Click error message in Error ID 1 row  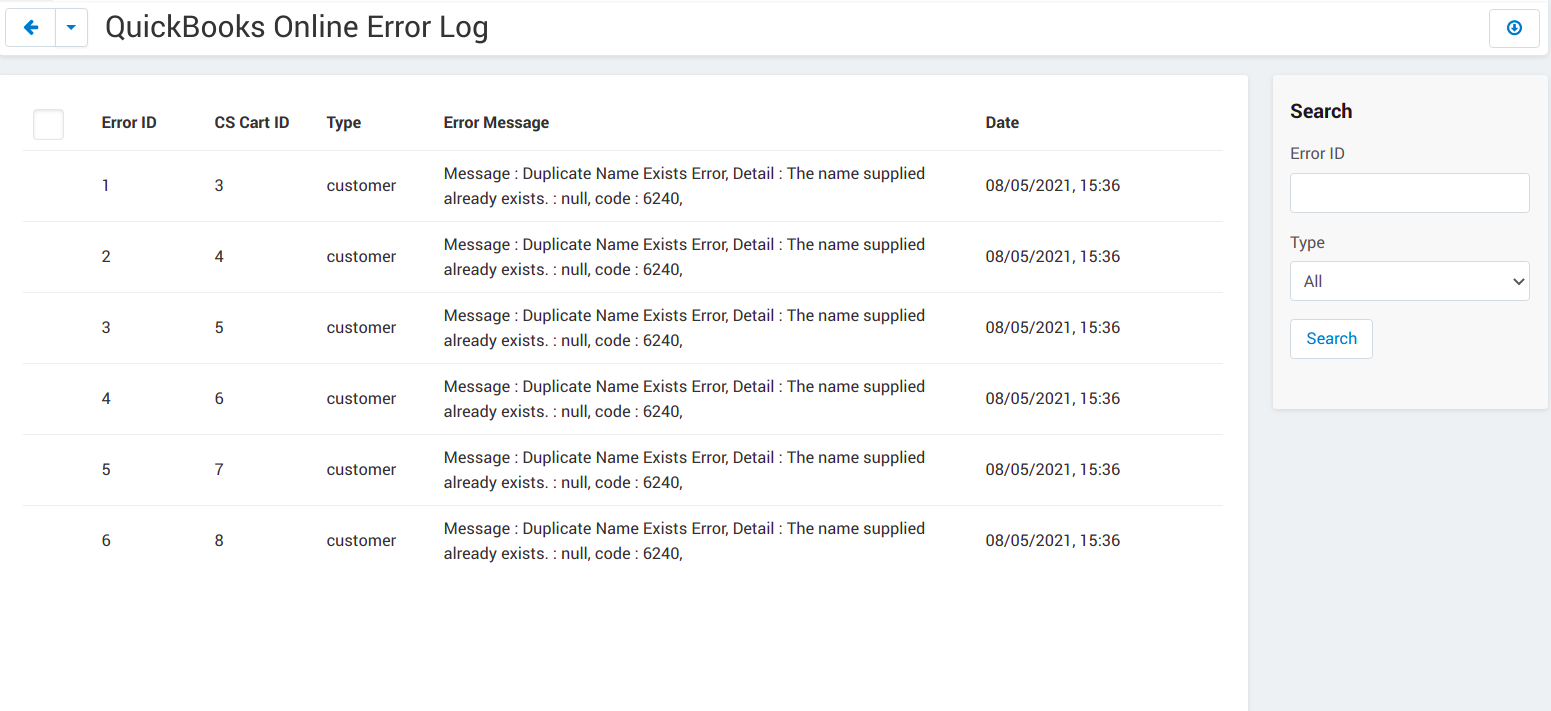click(684, 186)
